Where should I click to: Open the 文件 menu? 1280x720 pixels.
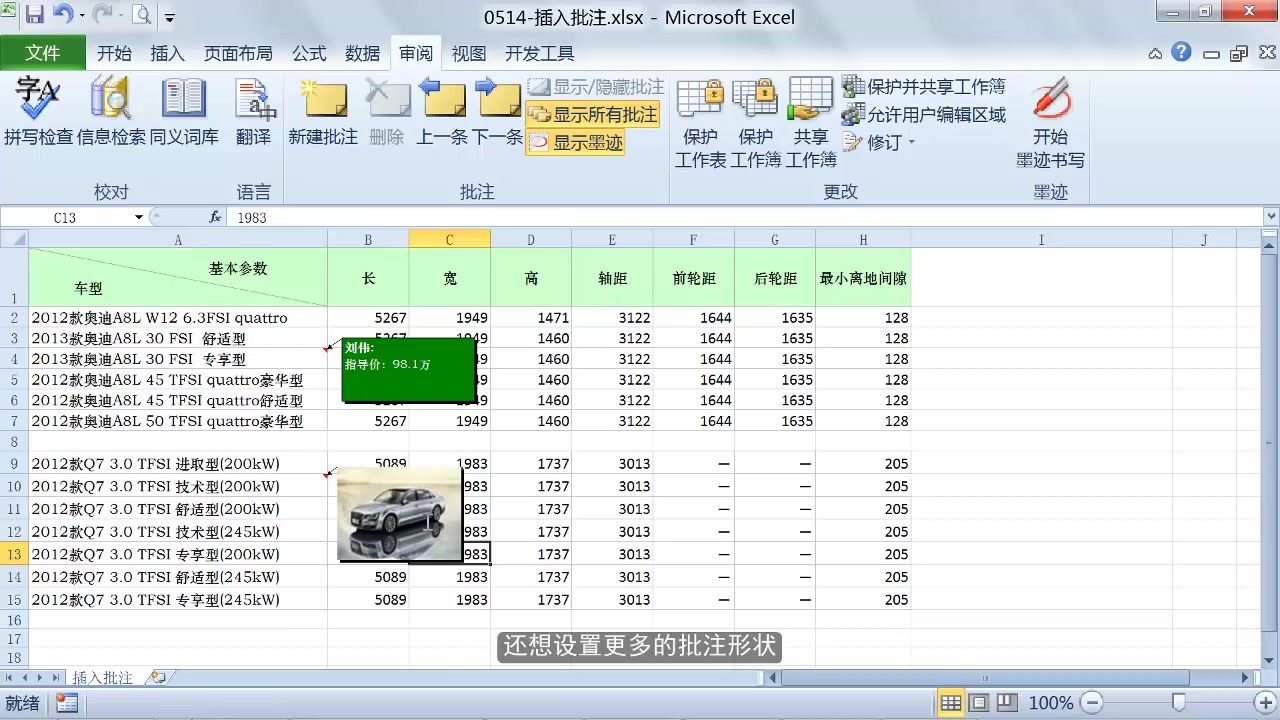[44, 53]
